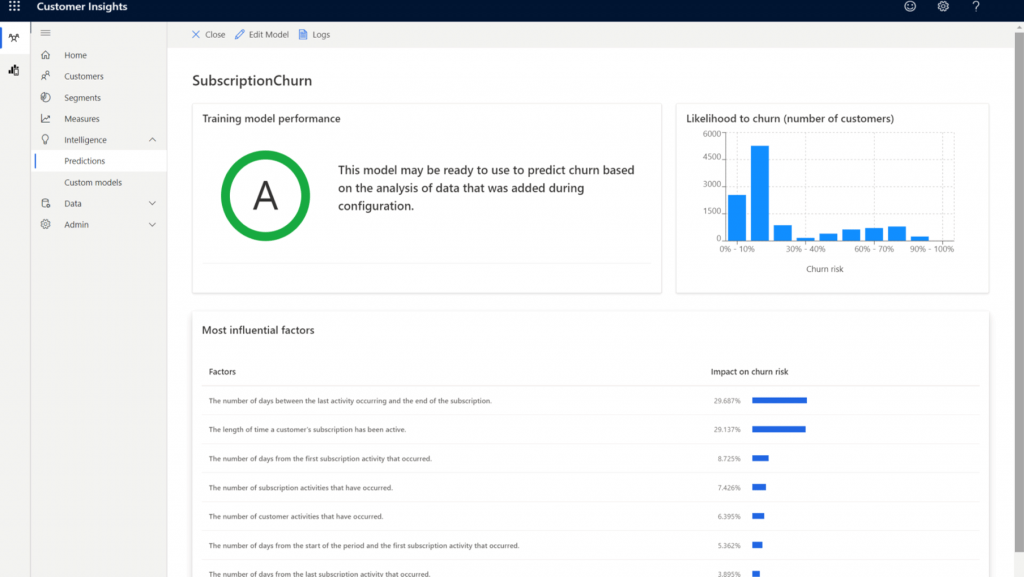This screenshot has width=1024, height=577.
Task: Click the tallest churn histogram bar
Action: point(760,193)
